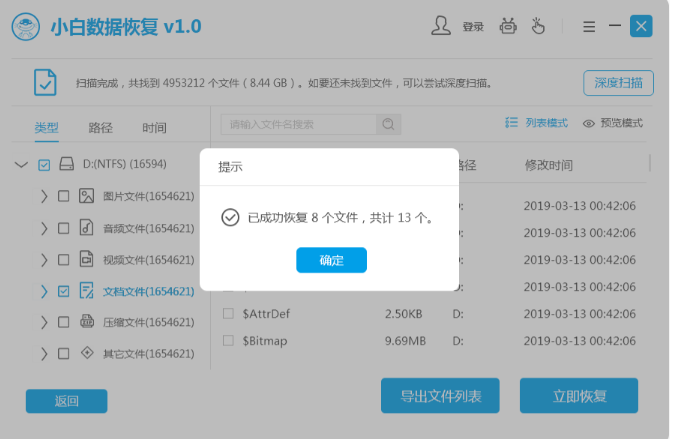The height and width of the screenshot is (439, 674).
Task: Collapse the D:(NTFS) drive tree node
Action: pos(21,164)
